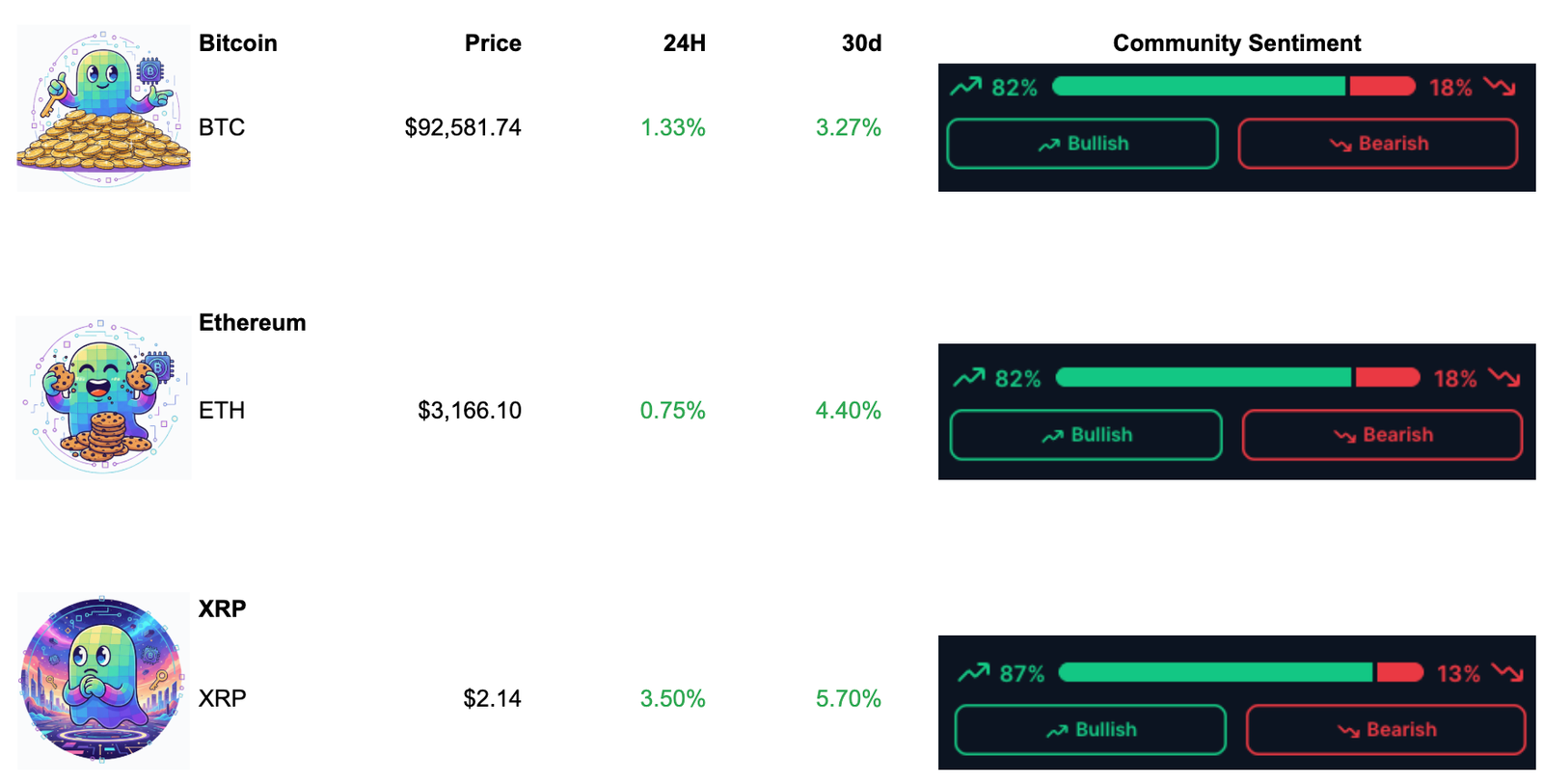Click XRP's green uptrend arrow icon

pos(973,672)
